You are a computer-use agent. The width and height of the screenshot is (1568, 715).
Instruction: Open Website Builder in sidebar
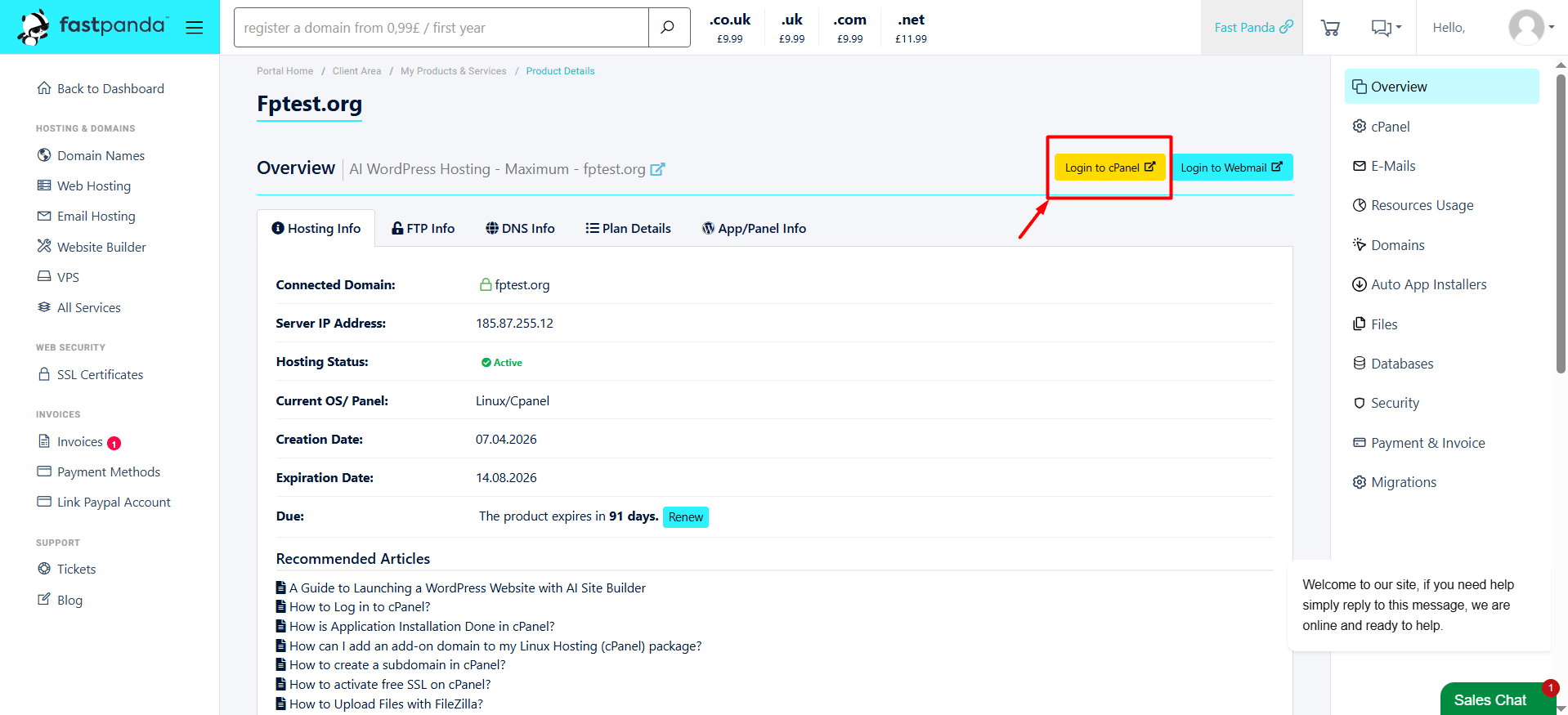pos(92,247)
